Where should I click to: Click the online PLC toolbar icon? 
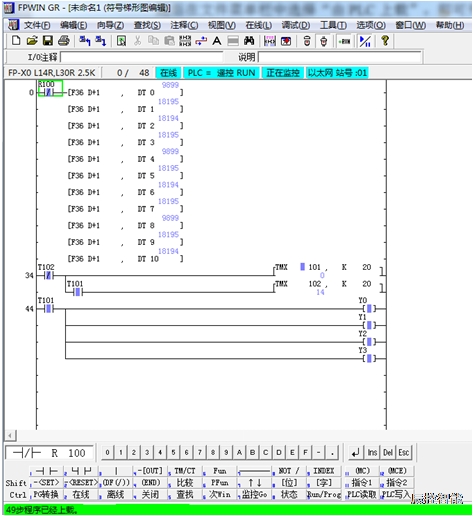307,41
